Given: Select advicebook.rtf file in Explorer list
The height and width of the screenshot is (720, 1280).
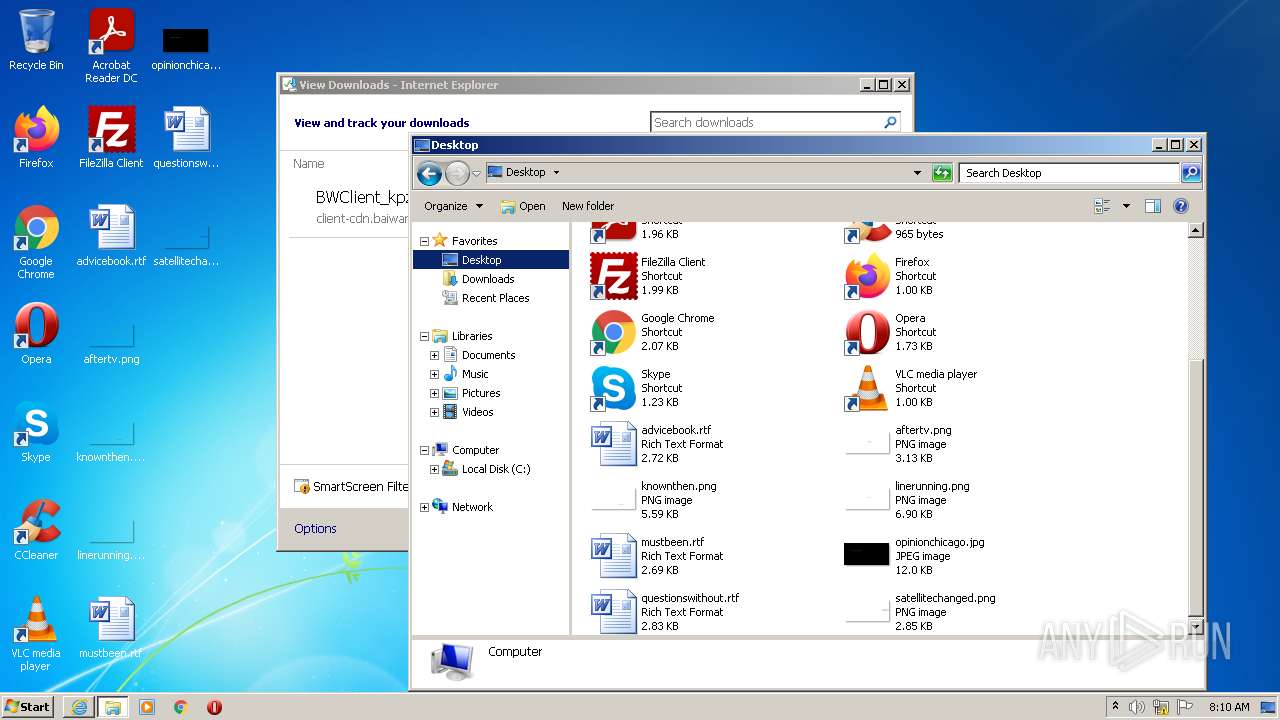Looking at the screenshot, I should [x=657, y=444].
